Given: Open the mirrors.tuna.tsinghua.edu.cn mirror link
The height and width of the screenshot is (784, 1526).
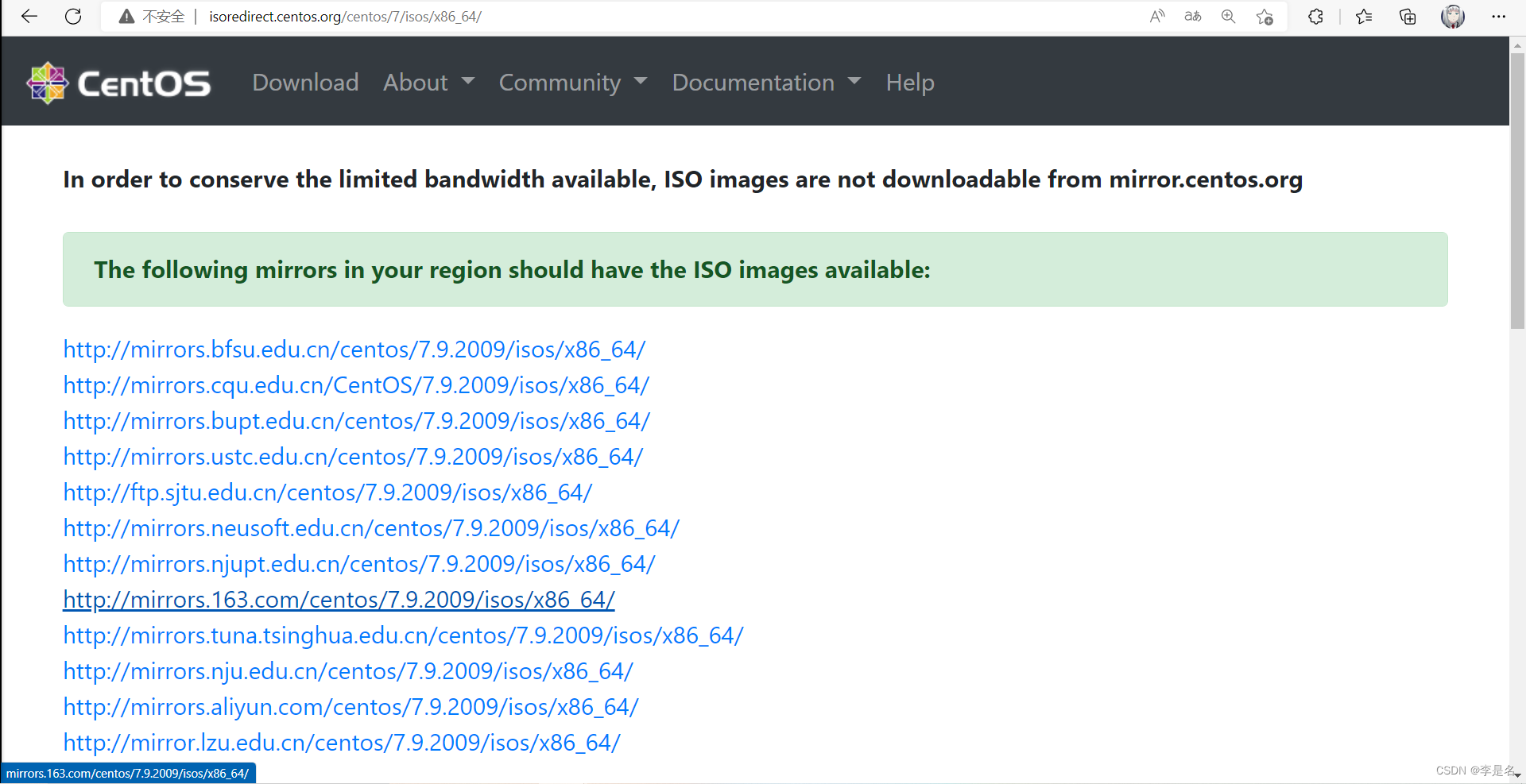Looking at the screenshot, I should [x=403, y=635].
